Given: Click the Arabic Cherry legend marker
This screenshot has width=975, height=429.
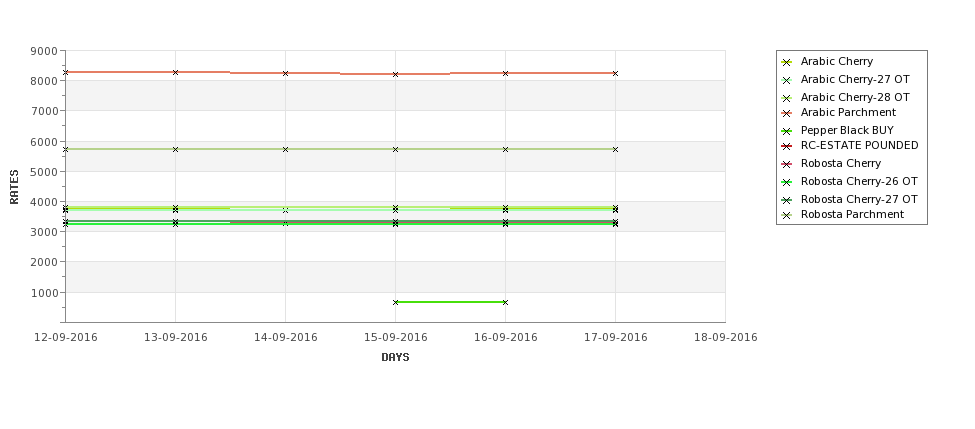Looking at the screenshot, I should [786, 62].
